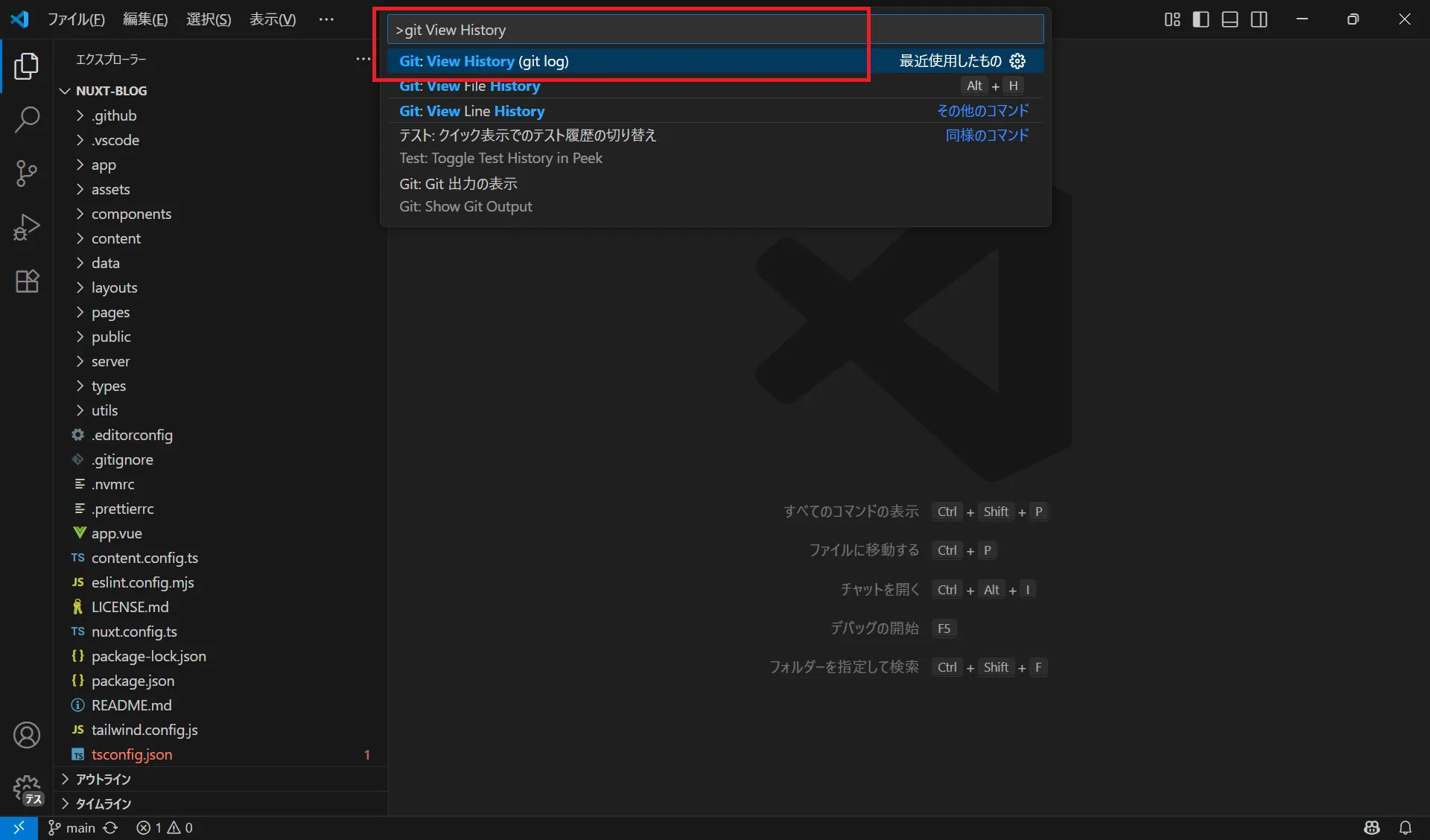The width and height of the screenshot is (1430, 840).
Task: Open explorer Views and More Actions ellipsis
Action: [x=363, y=59]
